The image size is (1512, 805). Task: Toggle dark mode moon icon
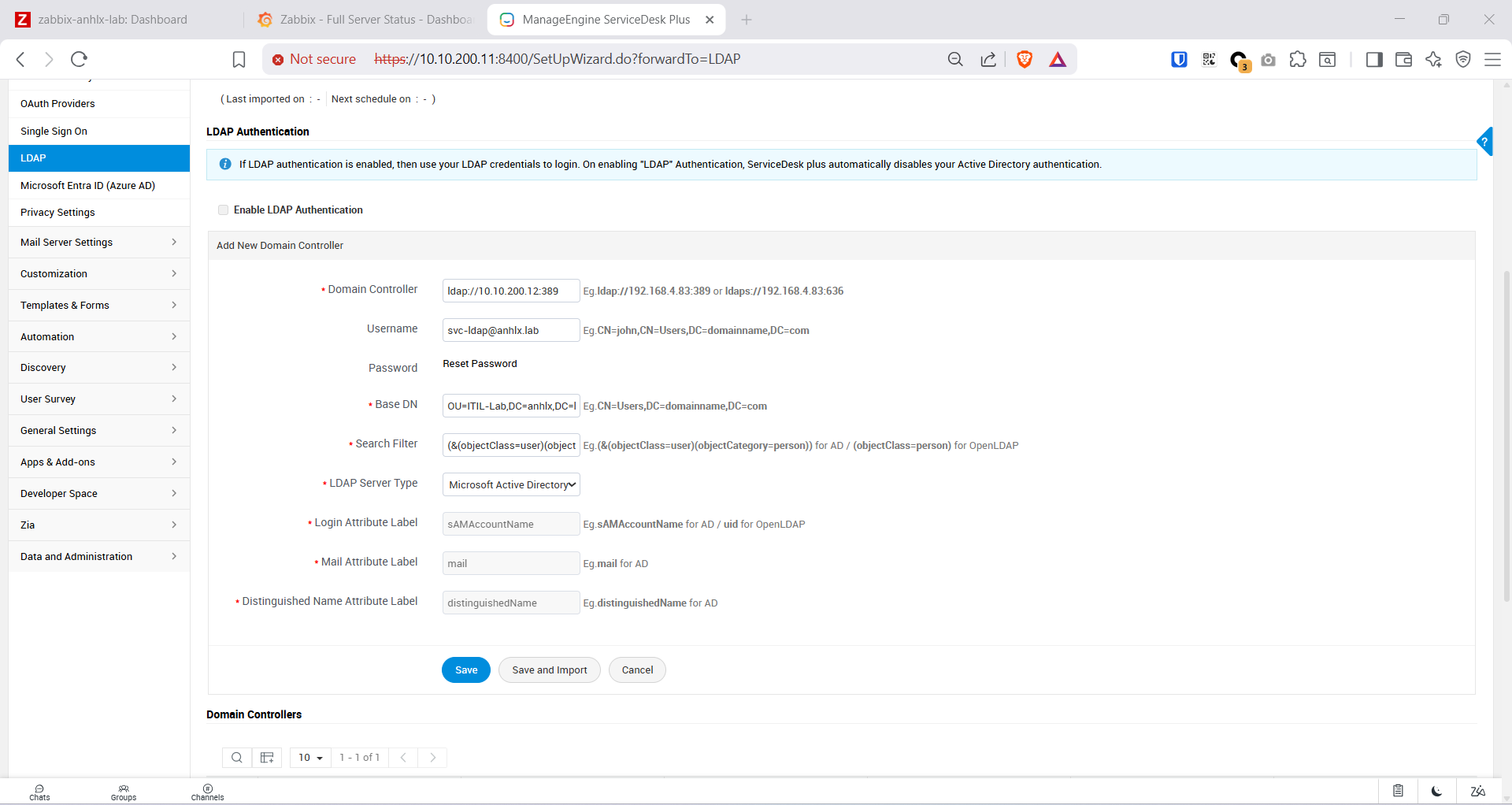pyautogui.click(x=1436, y=791)
